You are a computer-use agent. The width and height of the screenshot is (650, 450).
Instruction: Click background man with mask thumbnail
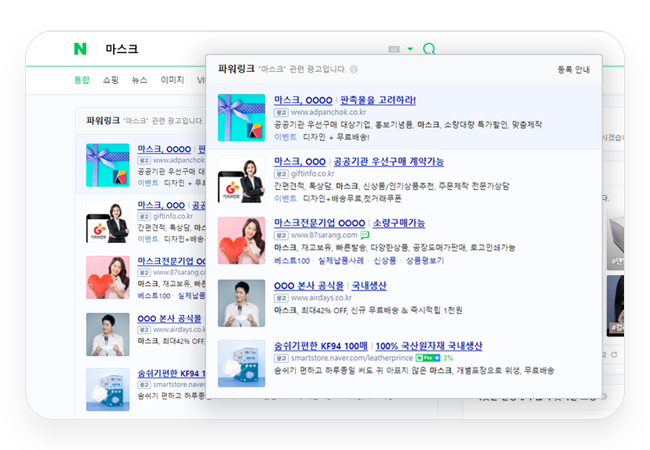tap(108, 334)
